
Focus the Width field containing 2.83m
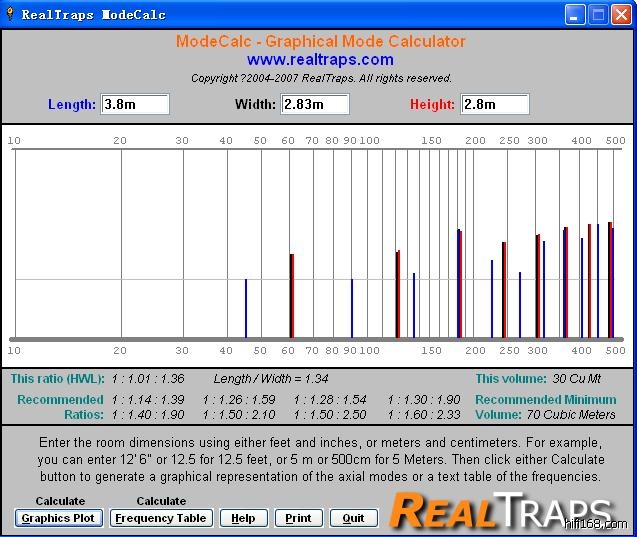pyautogui.click(x=314, y=104)
